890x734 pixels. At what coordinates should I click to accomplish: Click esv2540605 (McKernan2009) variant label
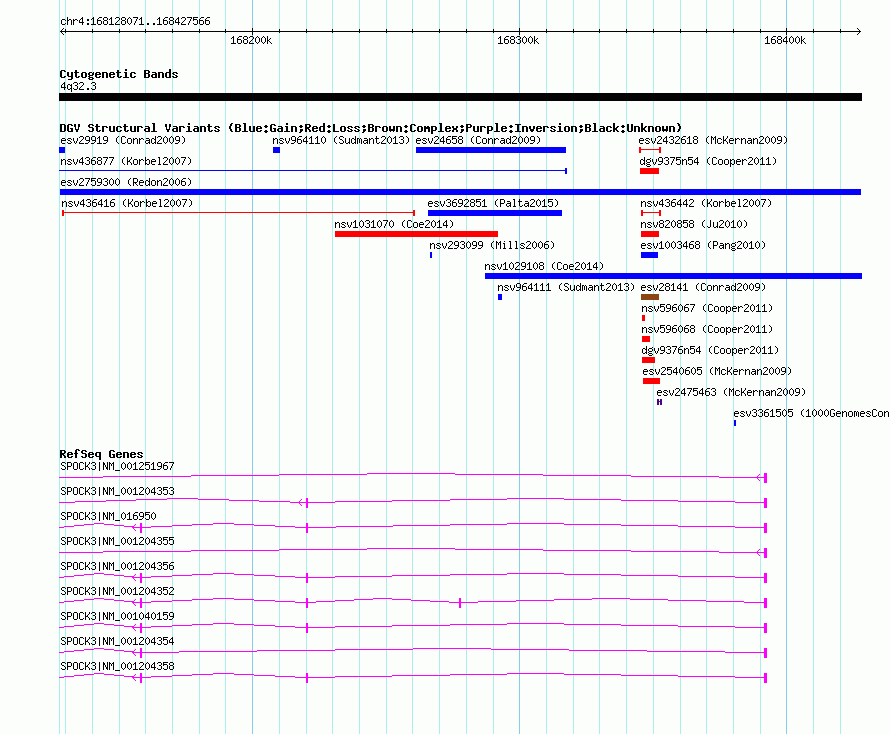[x=717, y=371]
